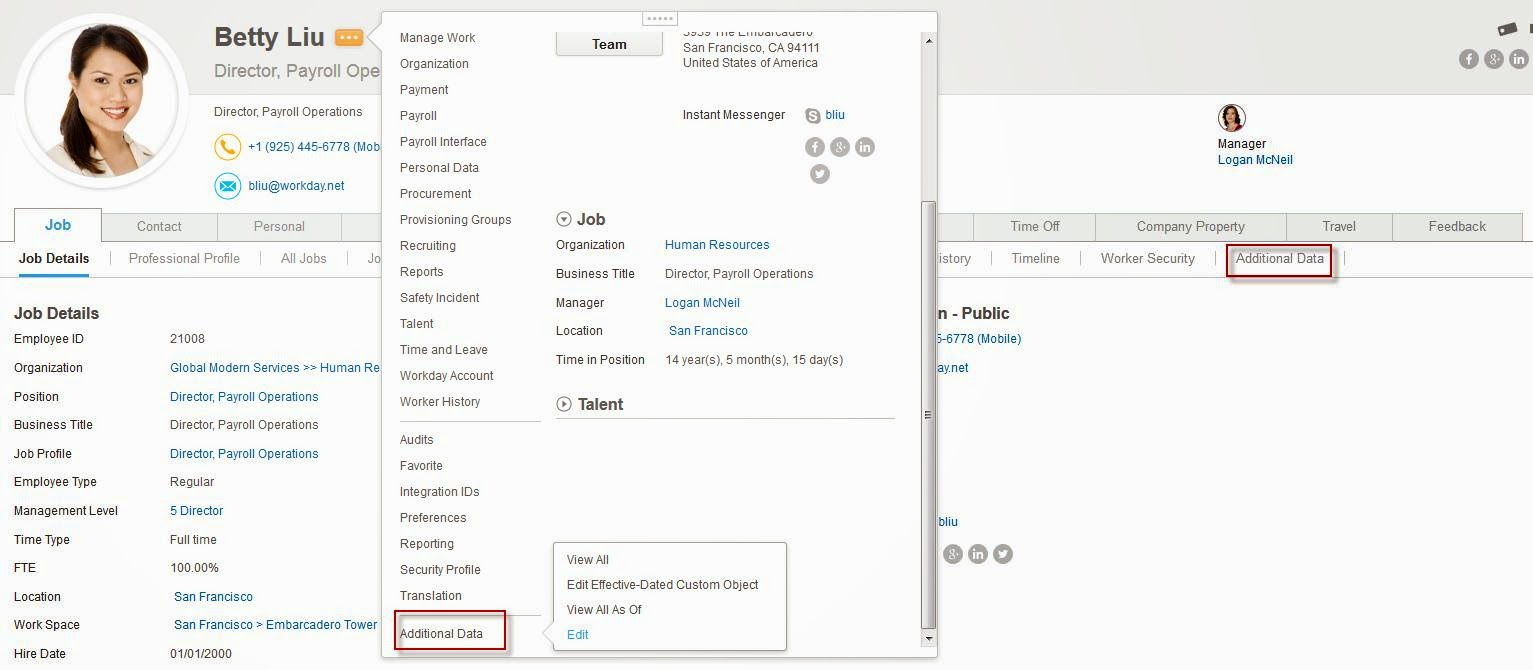The width and height of the screenshot is (1533, 670).
Task: Click the scrollbar down arrow
Action: pos(928,638)
